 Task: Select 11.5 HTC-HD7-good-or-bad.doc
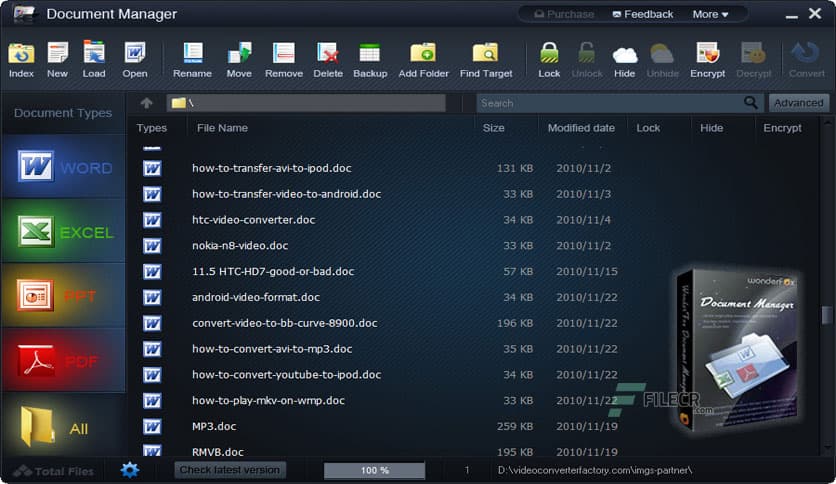[x=273, y=271]
